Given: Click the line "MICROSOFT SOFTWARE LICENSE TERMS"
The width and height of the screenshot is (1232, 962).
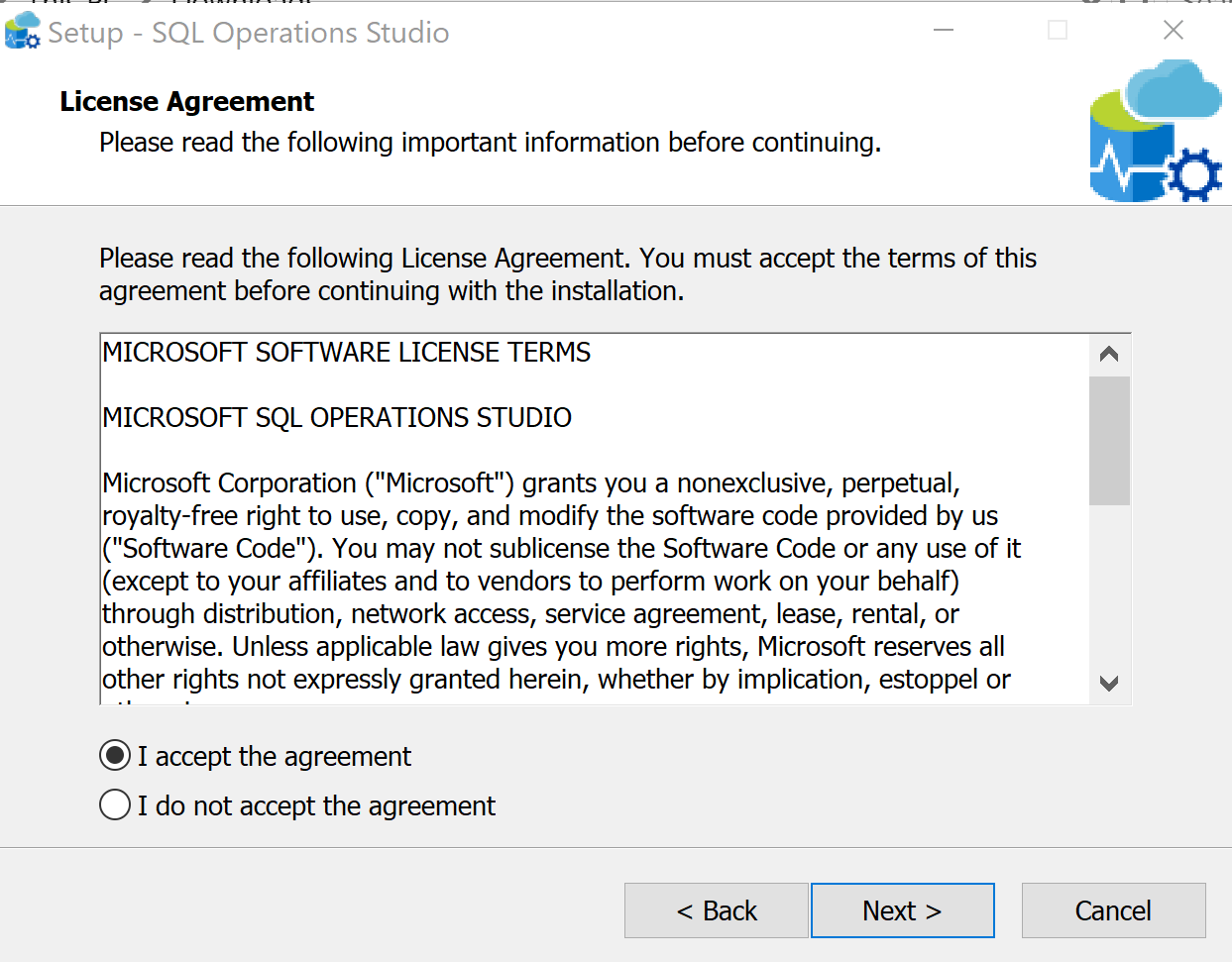Looking at the screenshot, I should coord(345,352).
